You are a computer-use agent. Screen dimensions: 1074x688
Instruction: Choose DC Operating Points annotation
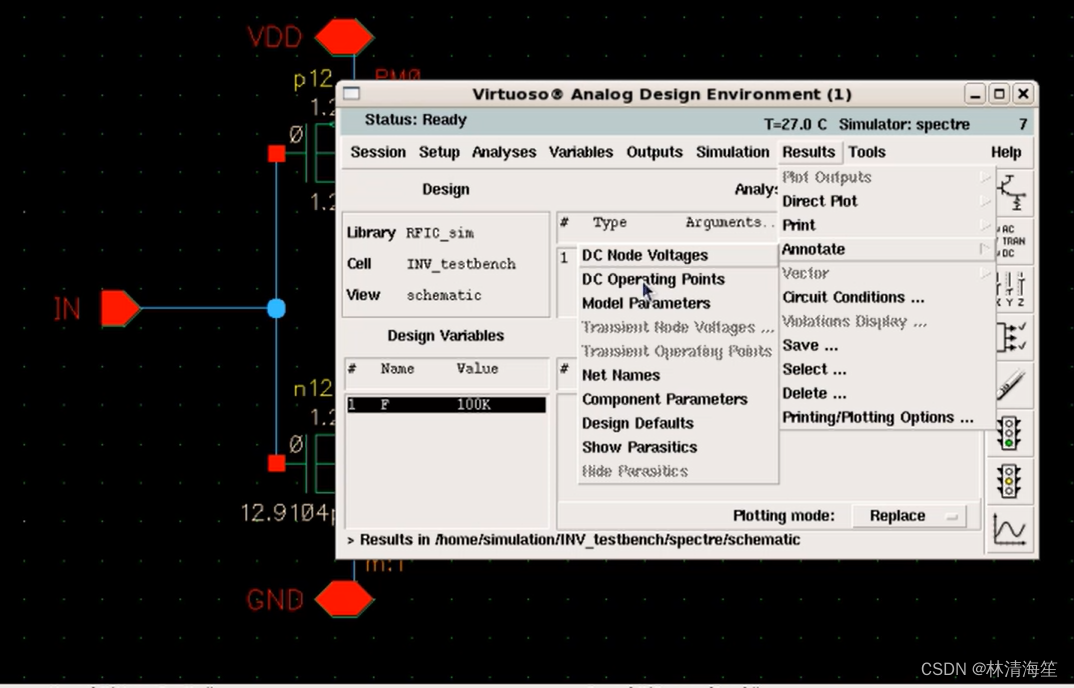tap(678, 279)
